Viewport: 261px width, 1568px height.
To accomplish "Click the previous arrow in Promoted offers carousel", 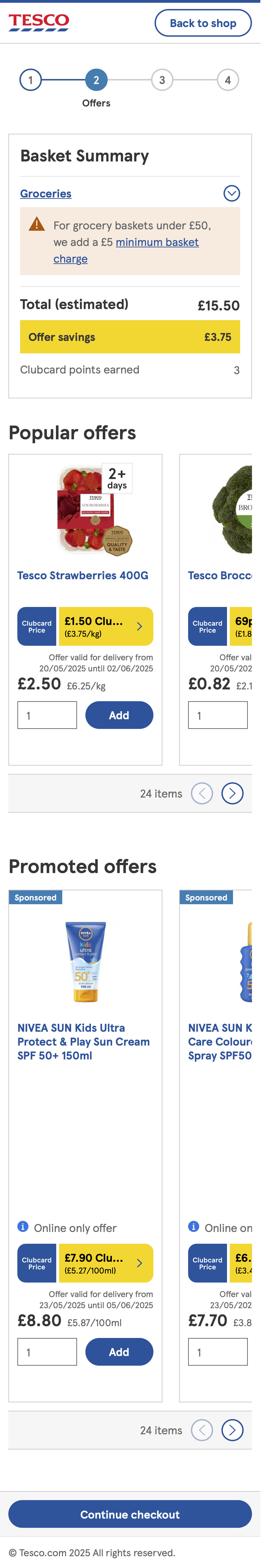I will [202, 1430].
